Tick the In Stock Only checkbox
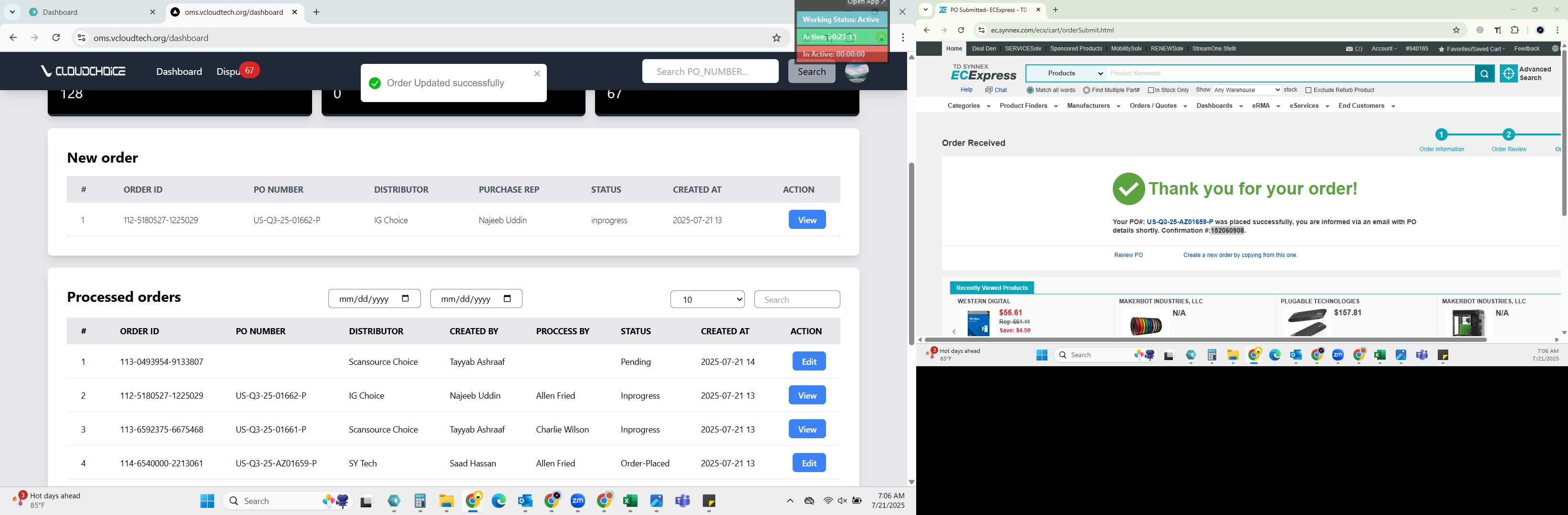Screen dimensions: 1568x515 coord(1151,90)
